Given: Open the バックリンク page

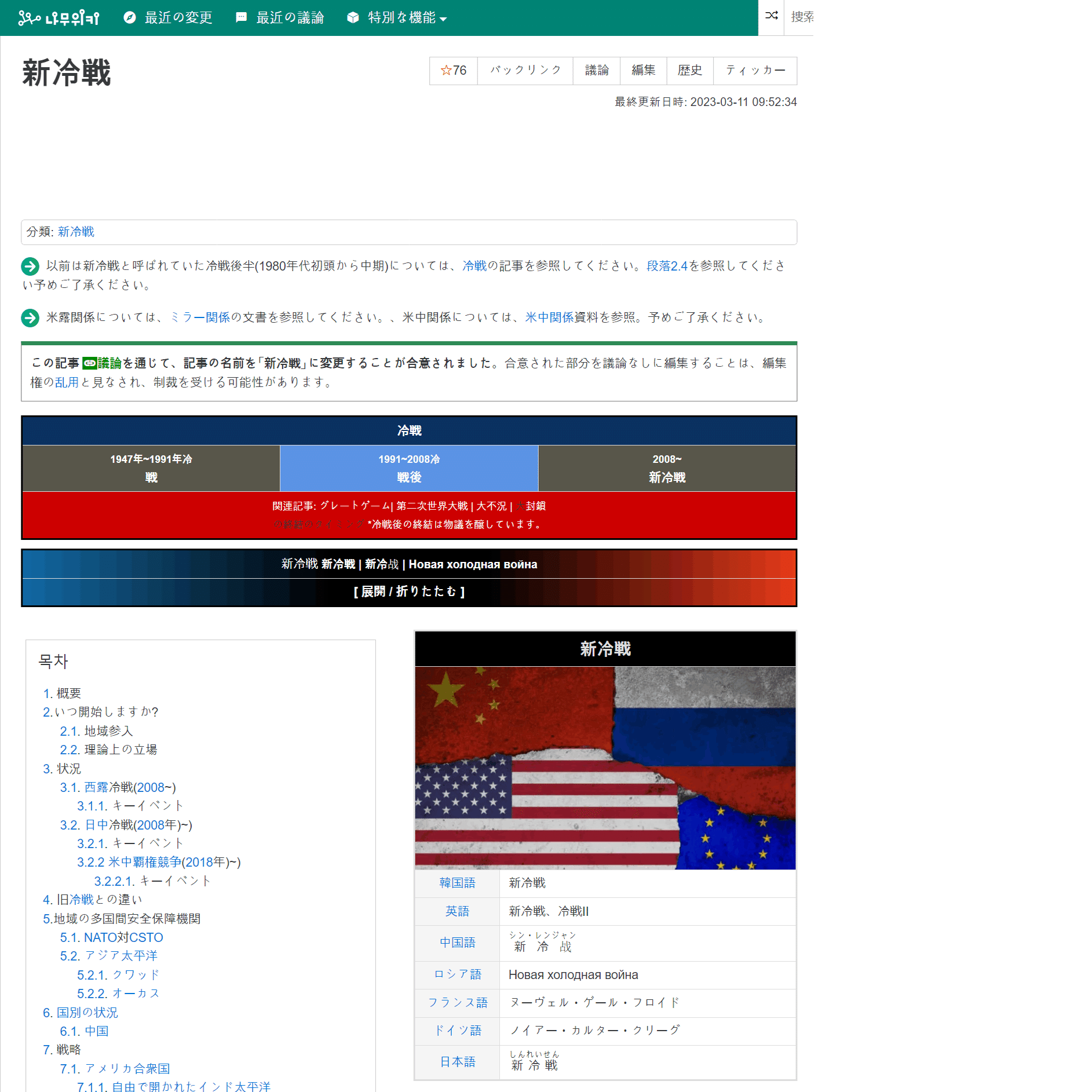Looking at the screenshot, I should click(524, 71).
